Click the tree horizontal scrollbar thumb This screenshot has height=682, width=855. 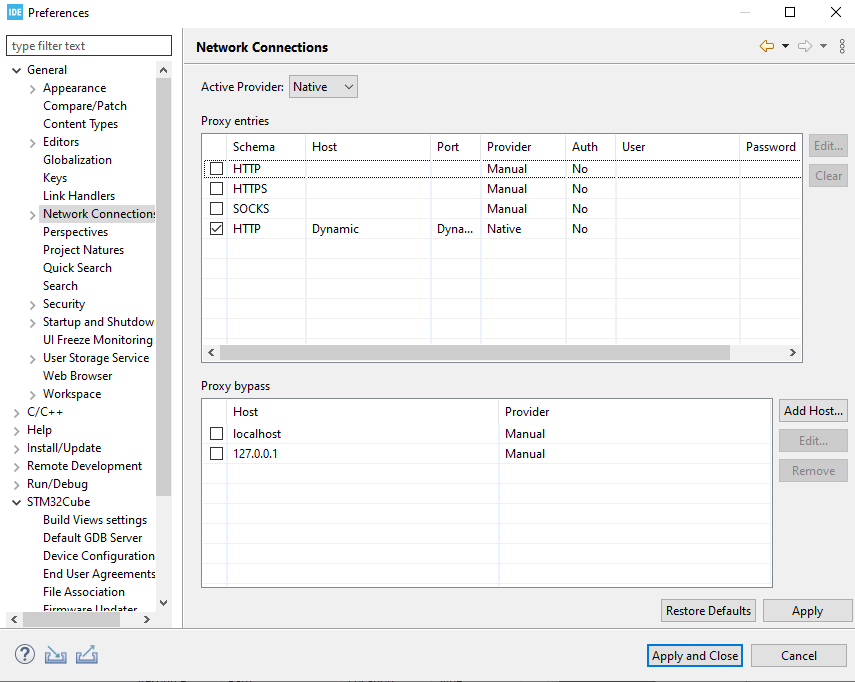pyautogui.click(x=71, y=619)
